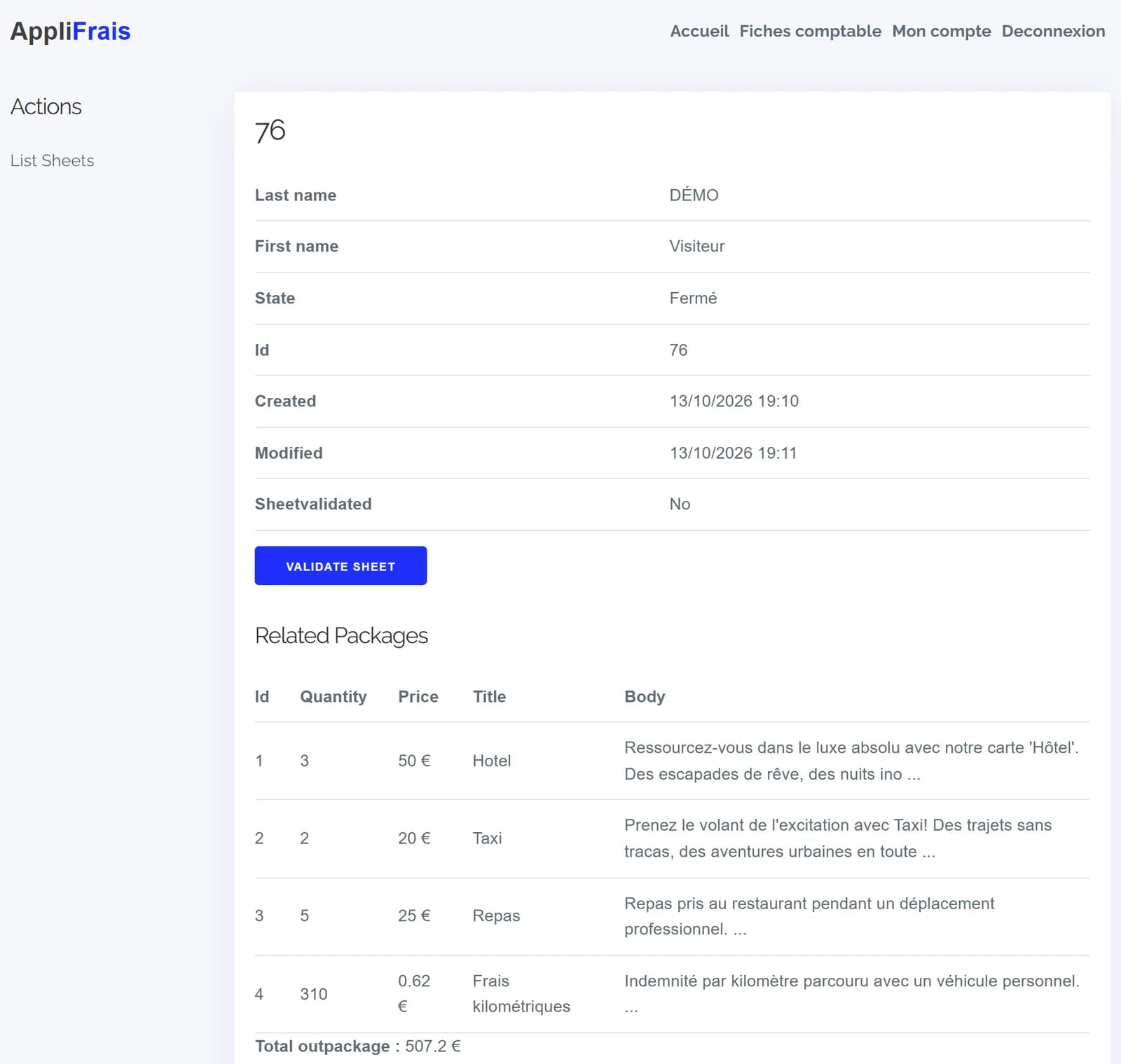Click the Sheetvalidated value No
Viewport: 1121px width, 1064px height.
pos(680,504)
